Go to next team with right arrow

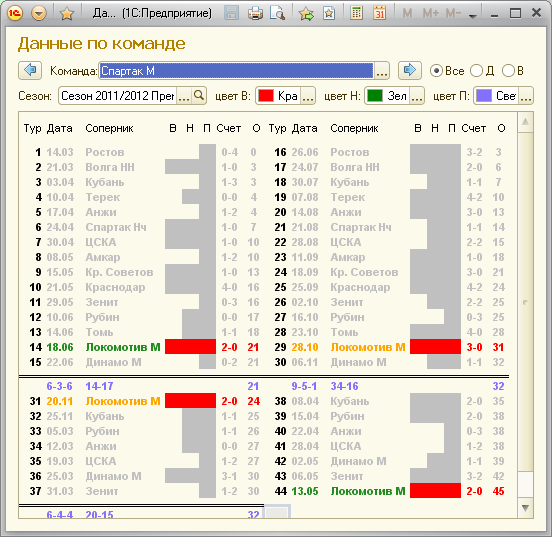click(x=409, y=70)
